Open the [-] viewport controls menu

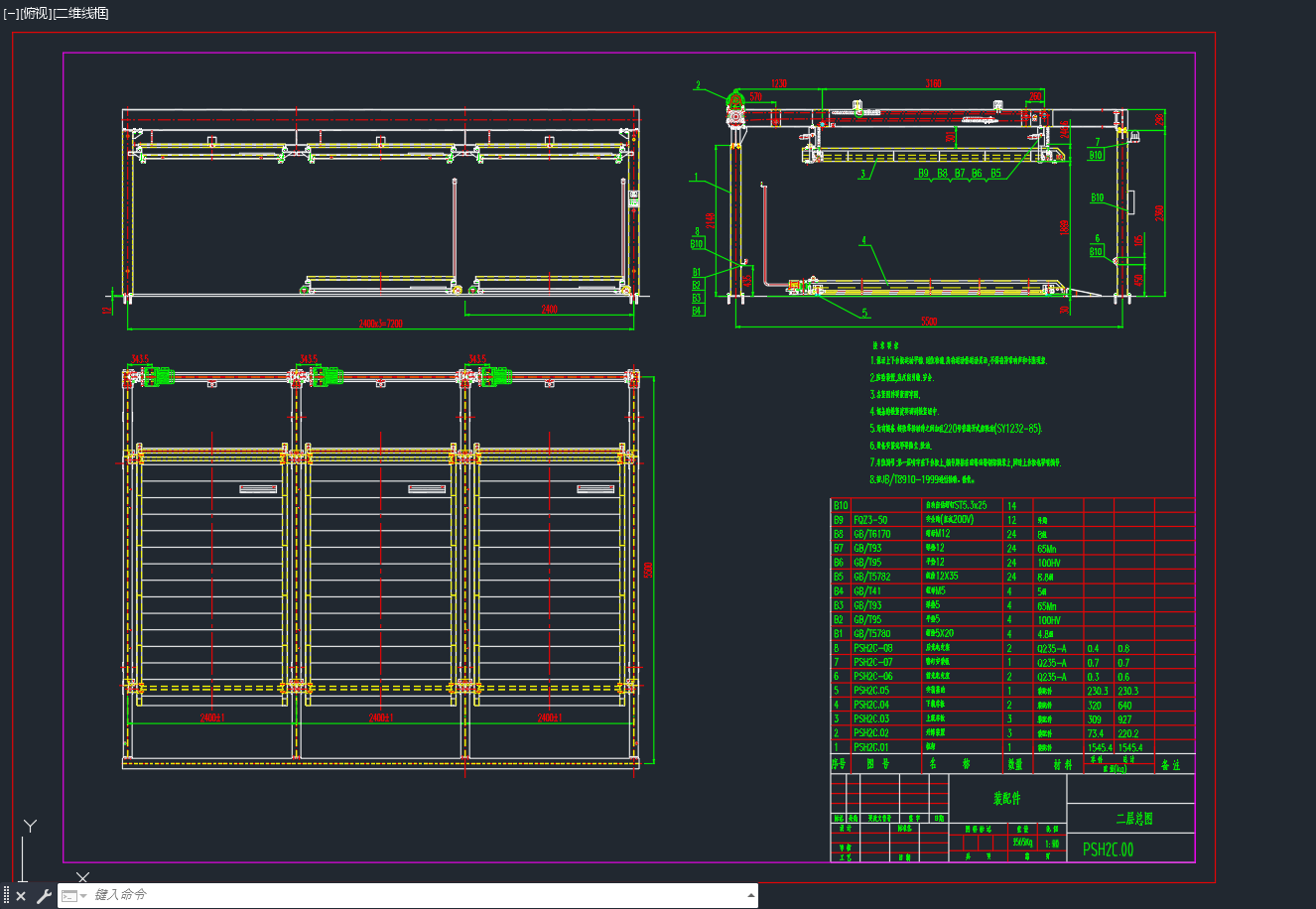click(x=11, y=13)
